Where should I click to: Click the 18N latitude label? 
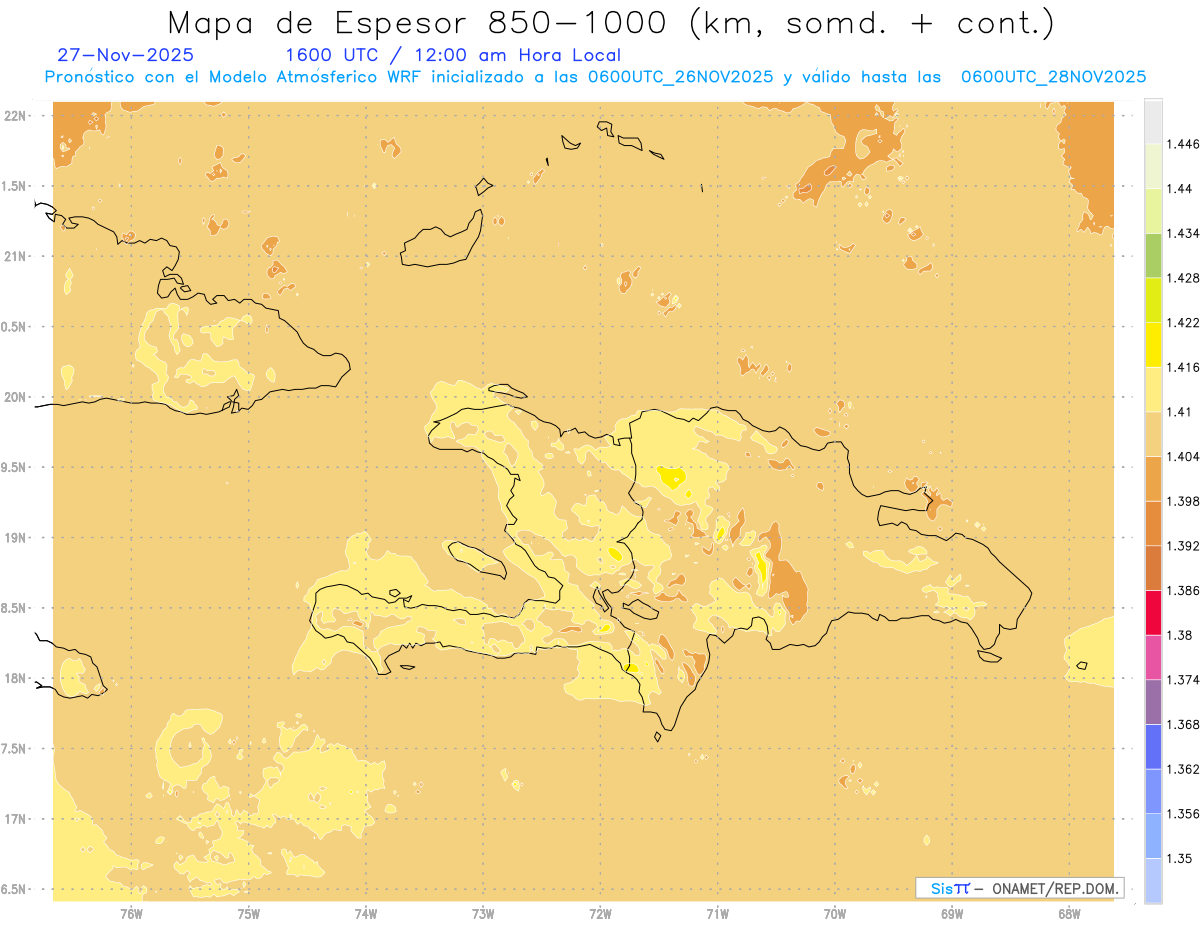15,678
